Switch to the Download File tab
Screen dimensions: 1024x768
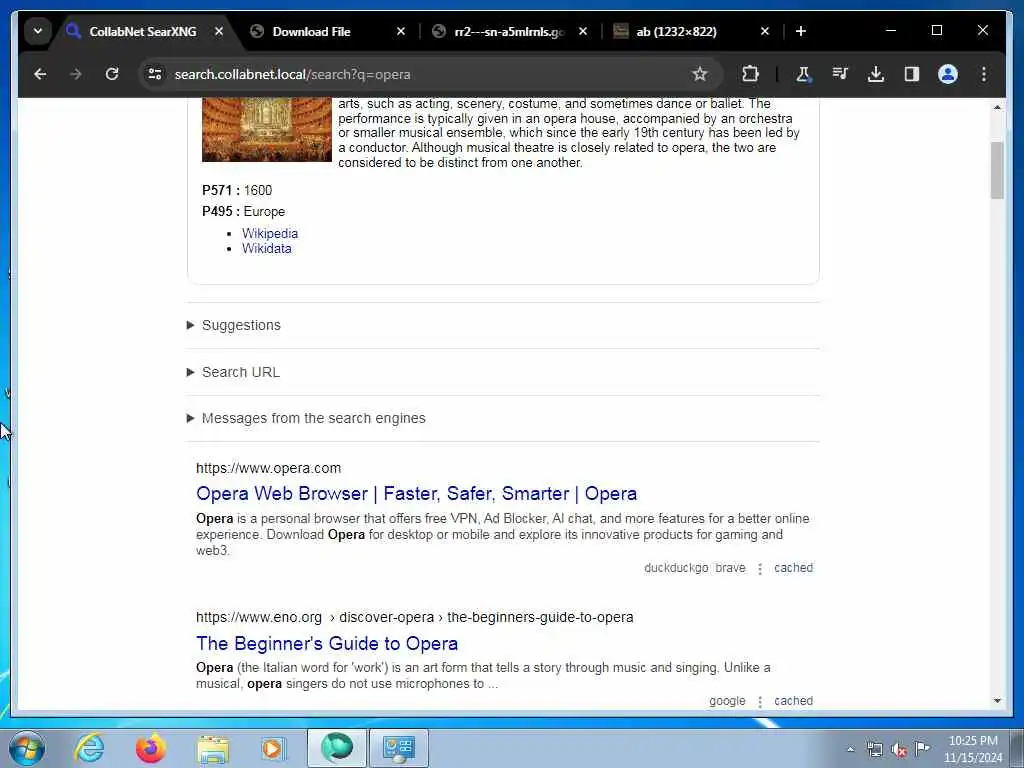tap(312, 31)
